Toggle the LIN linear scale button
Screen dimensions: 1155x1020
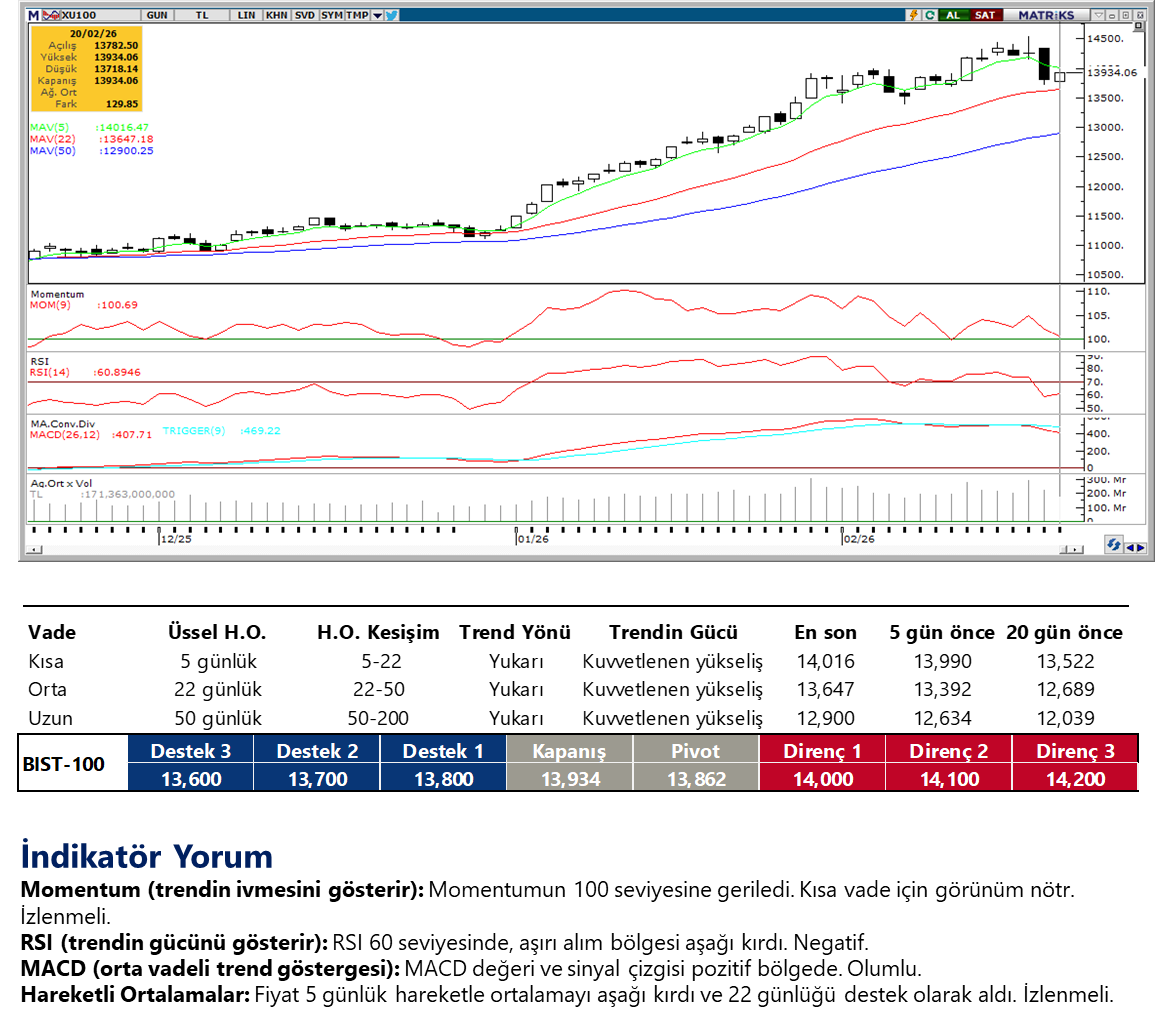coord(246,15)
